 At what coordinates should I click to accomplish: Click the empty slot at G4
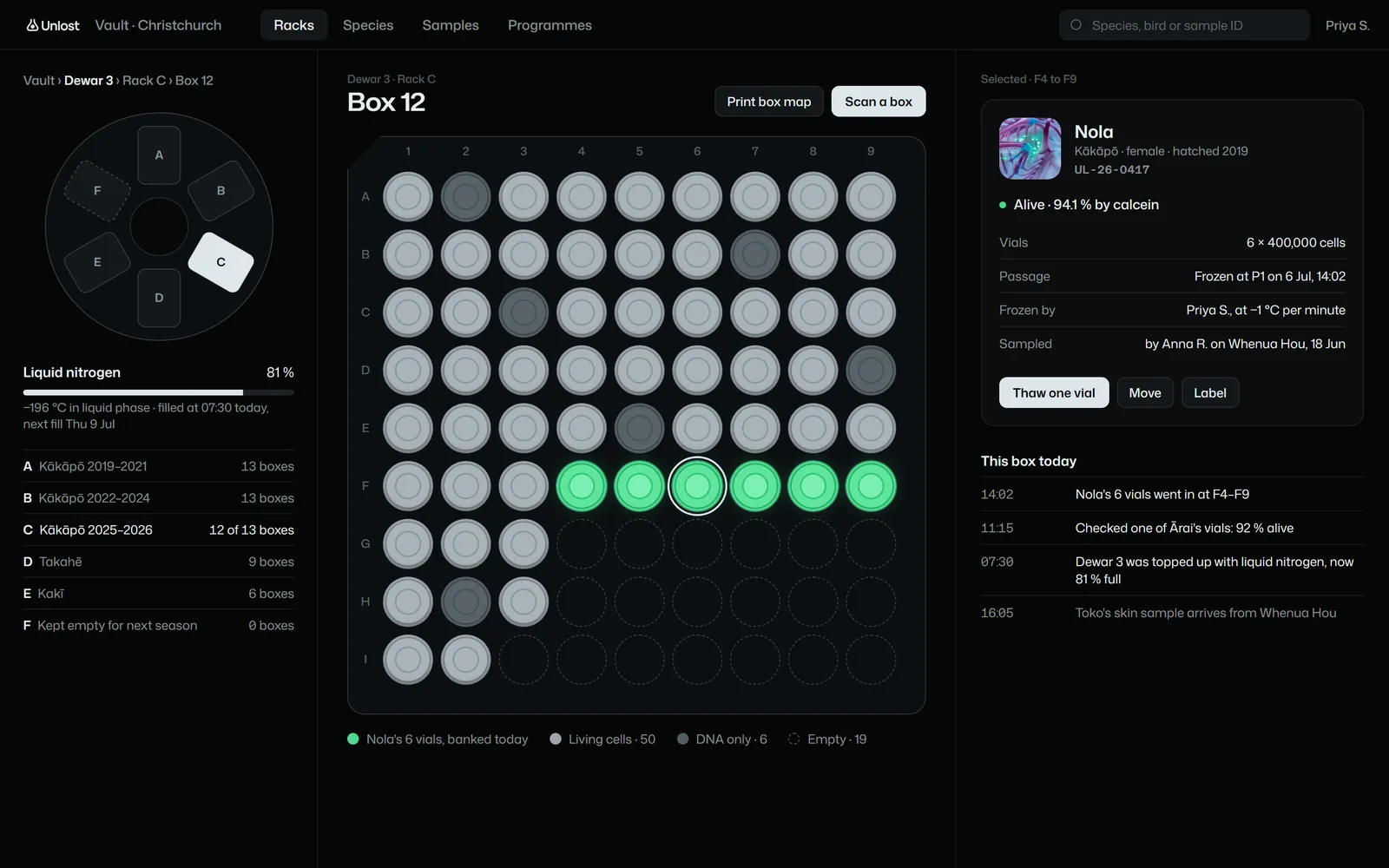tap(582, 544)
